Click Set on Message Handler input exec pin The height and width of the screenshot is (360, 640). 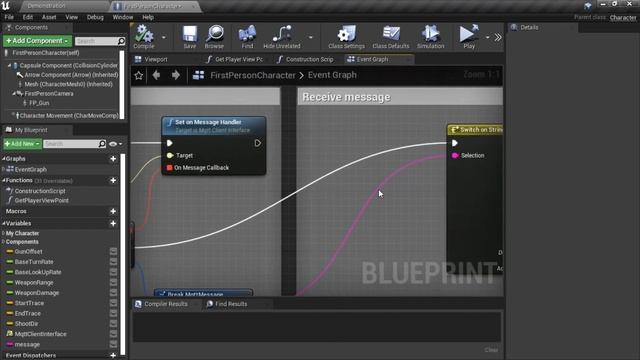[169, 143]
